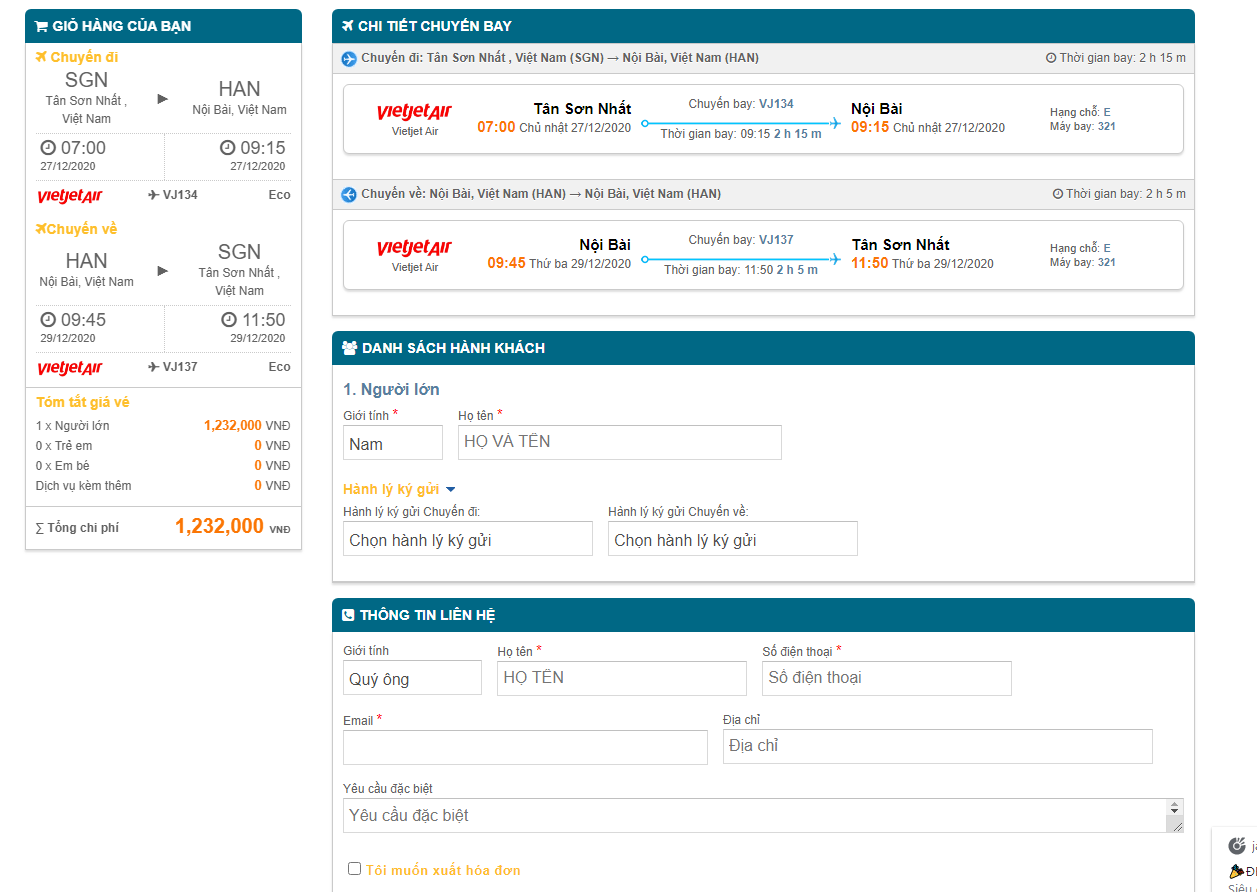The height and width of the screenshot is (892, 1257).
Task: Open the Giới tính dropdown showing Nam
Action: [x=393, y=443]
